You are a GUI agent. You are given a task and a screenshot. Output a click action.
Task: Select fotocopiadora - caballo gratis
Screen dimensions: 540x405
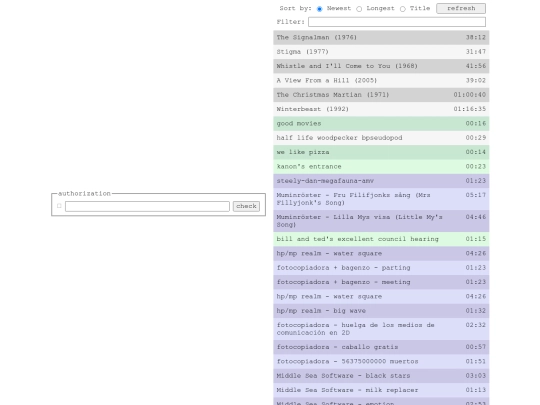pyautogui.click(x=381, y=347)
